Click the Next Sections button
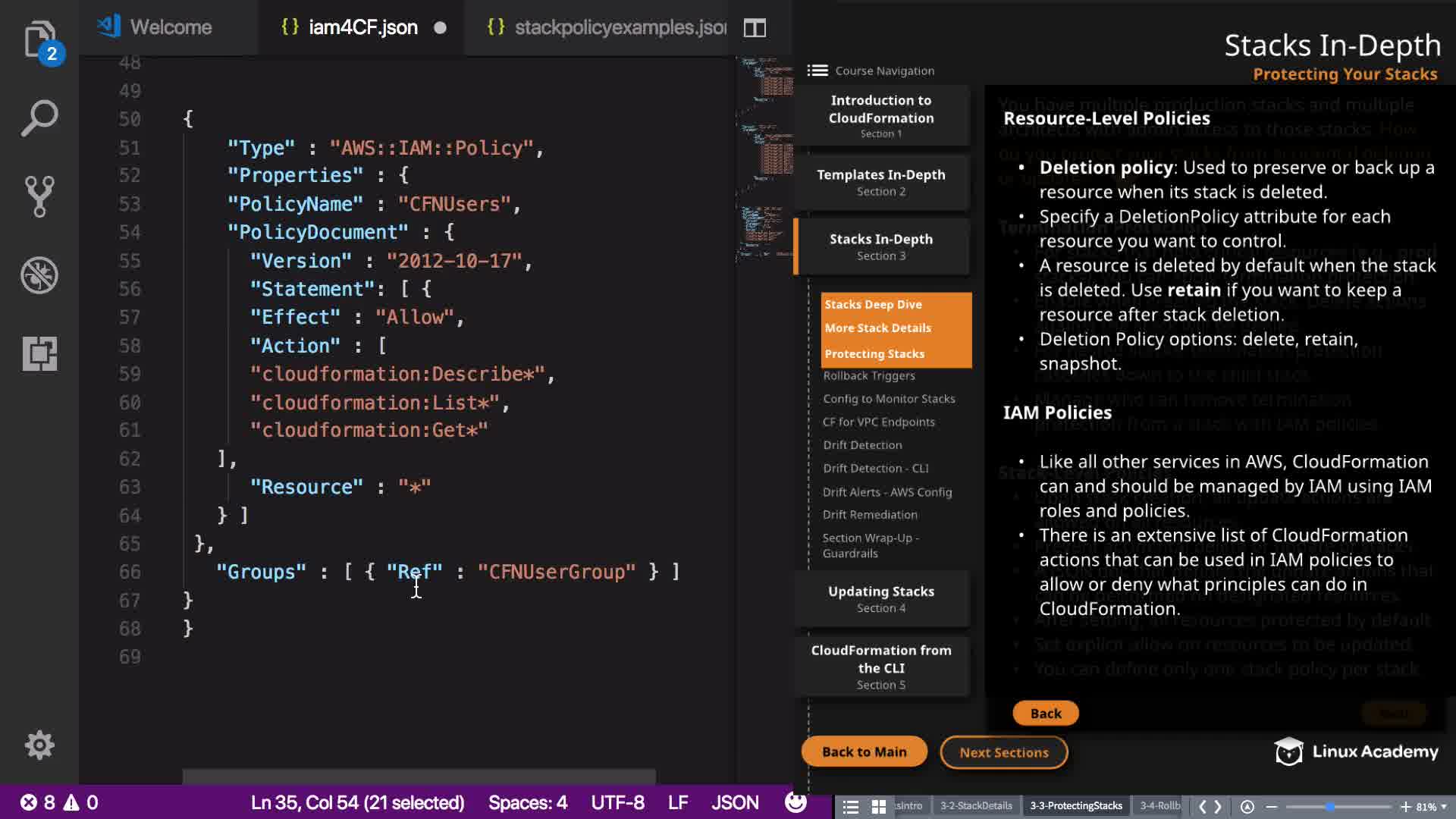This screenshot has height=819, width=1456. pyautogui.click(x=1003, y=752)
